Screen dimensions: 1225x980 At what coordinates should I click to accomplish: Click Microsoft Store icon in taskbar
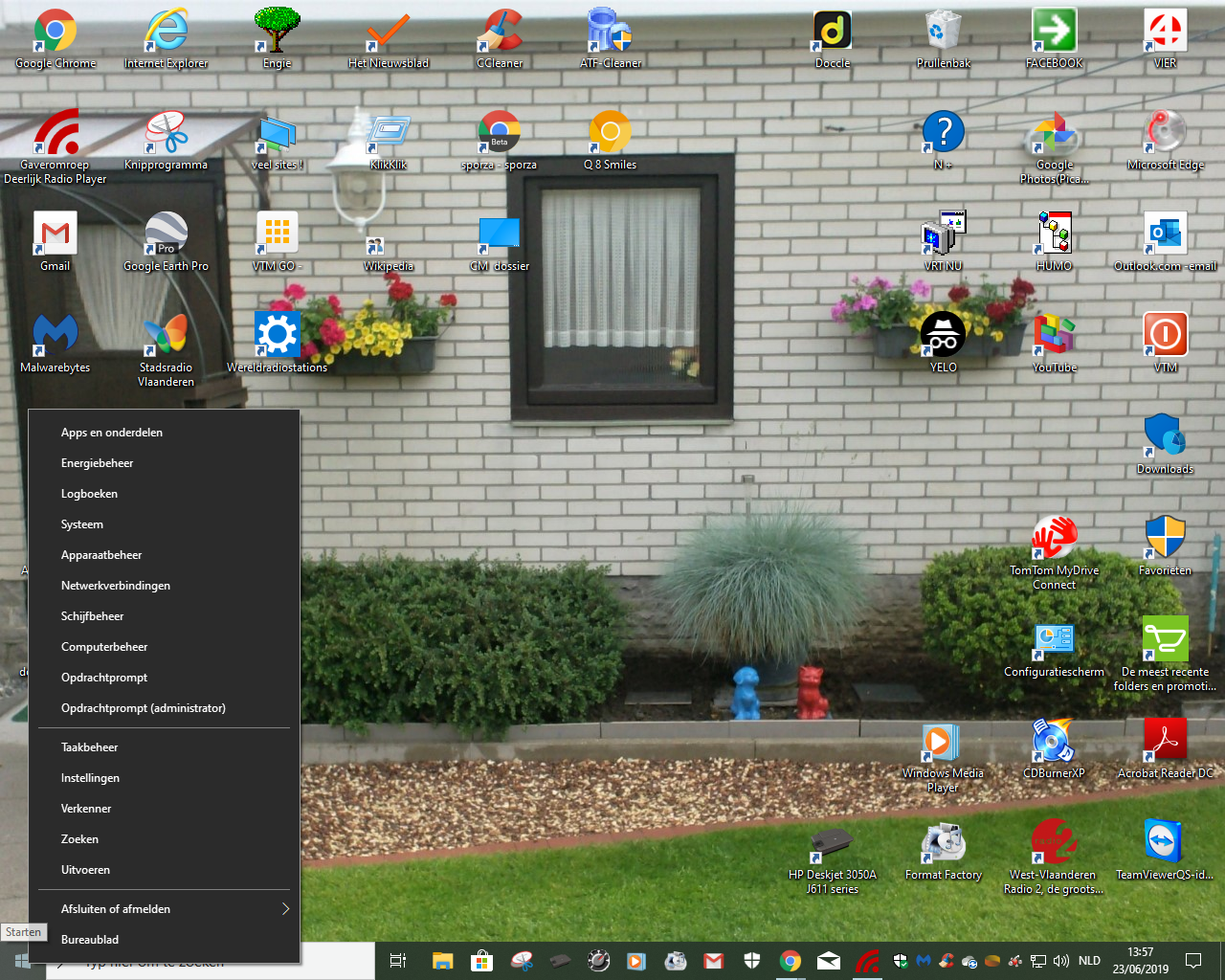coord(481,961)
